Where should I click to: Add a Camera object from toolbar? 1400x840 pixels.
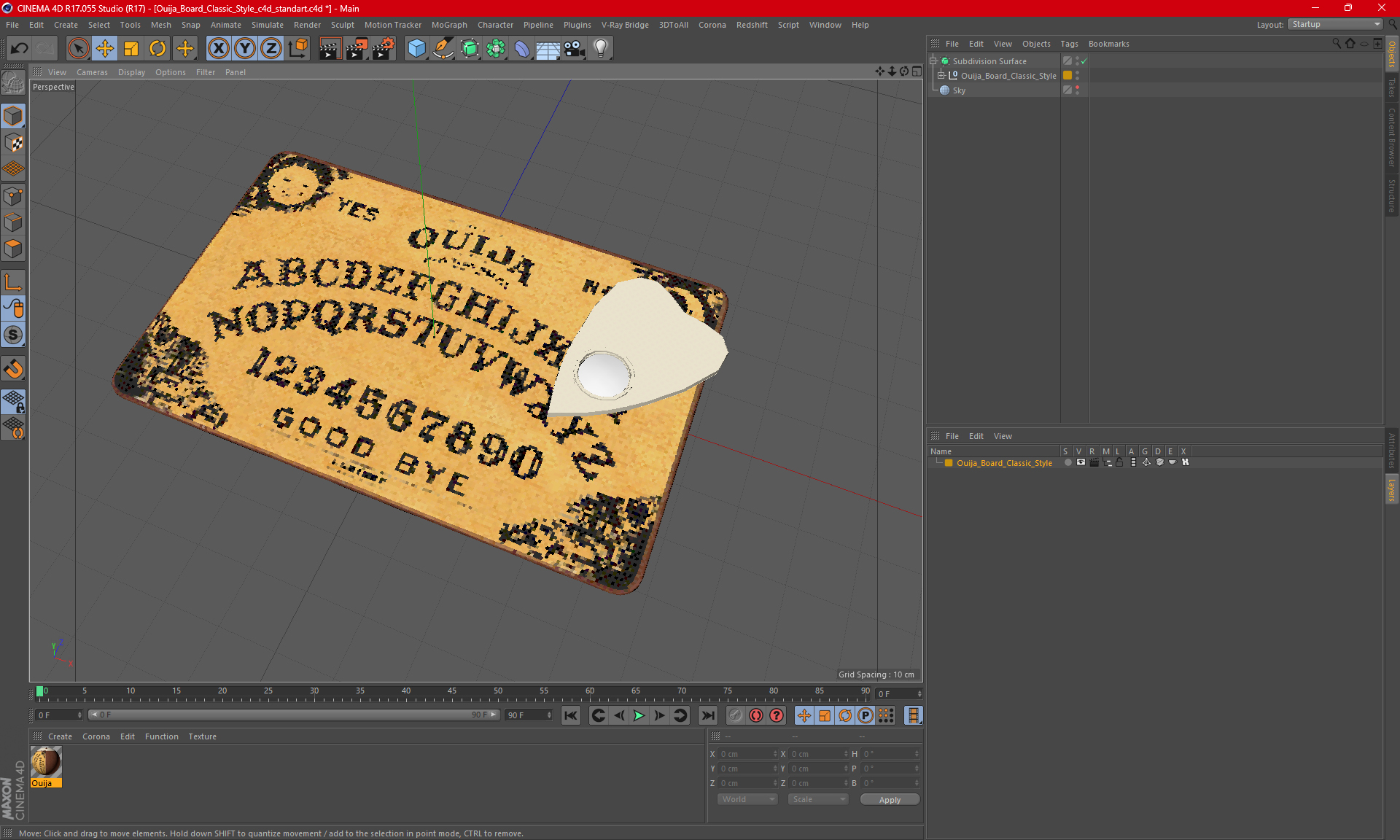click(574, 49)
